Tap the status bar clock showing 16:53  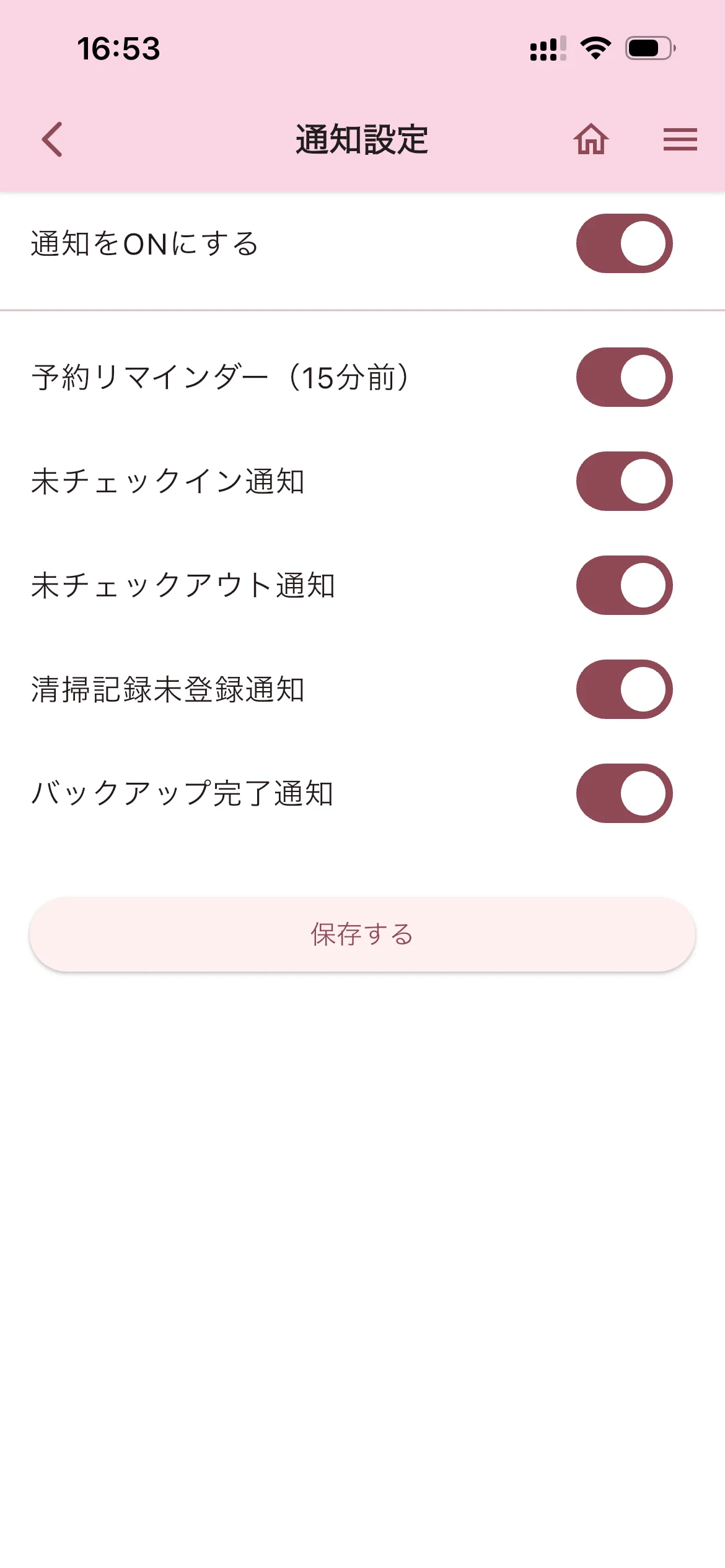[118, 49]
